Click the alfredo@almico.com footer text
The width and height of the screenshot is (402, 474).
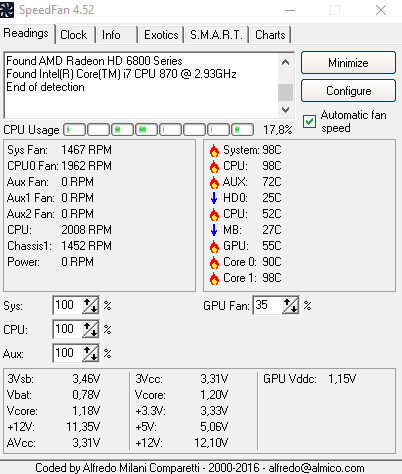tap(316, 468)
